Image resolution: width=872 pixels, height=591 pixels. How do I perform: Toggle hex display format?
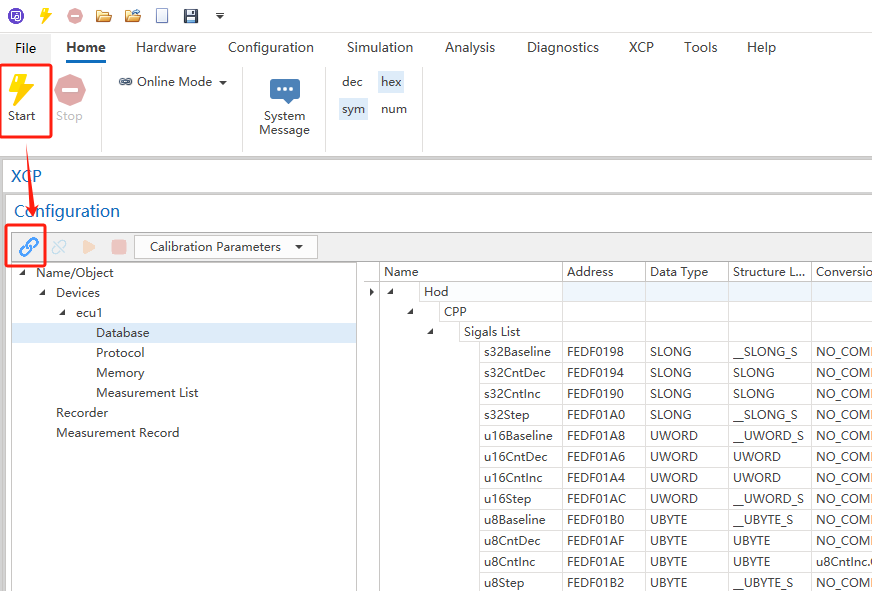[391, 81]
